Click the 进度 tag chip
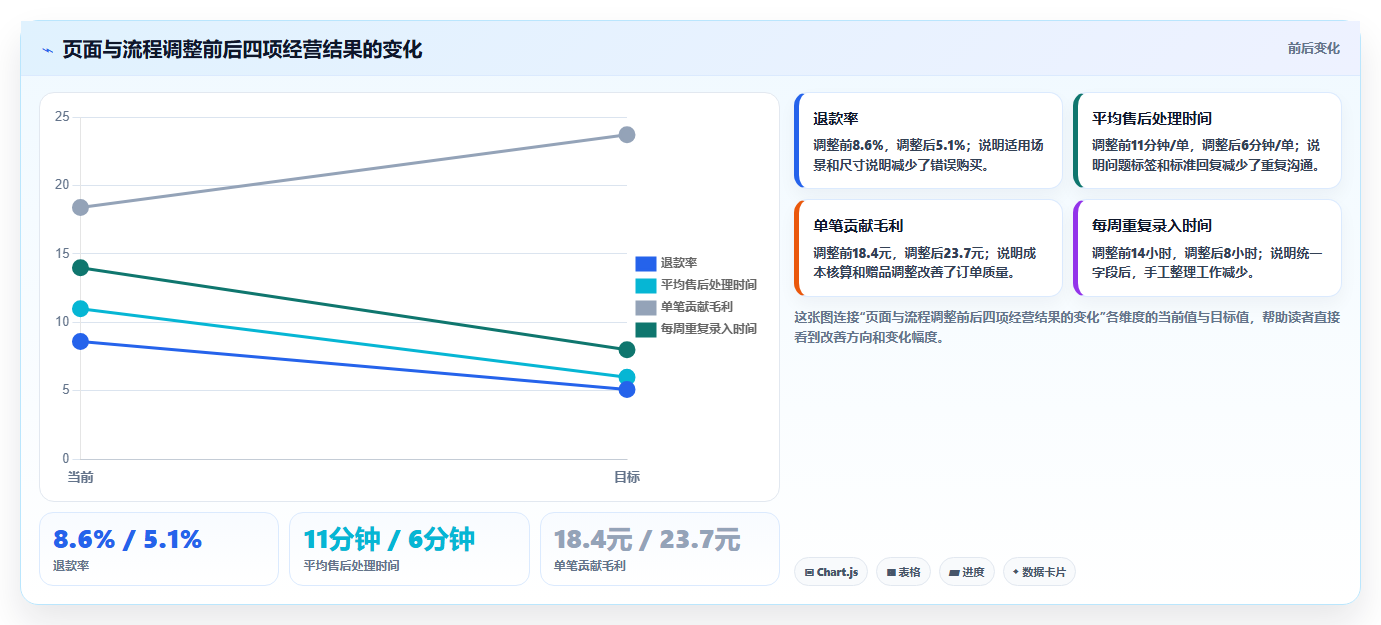 click(966, 572)
